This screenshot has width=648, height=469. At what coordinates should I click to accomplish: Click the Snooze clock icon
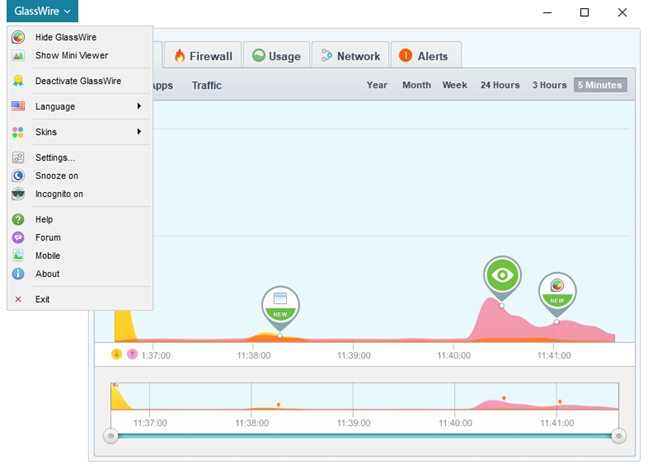[x=18, y=176]
